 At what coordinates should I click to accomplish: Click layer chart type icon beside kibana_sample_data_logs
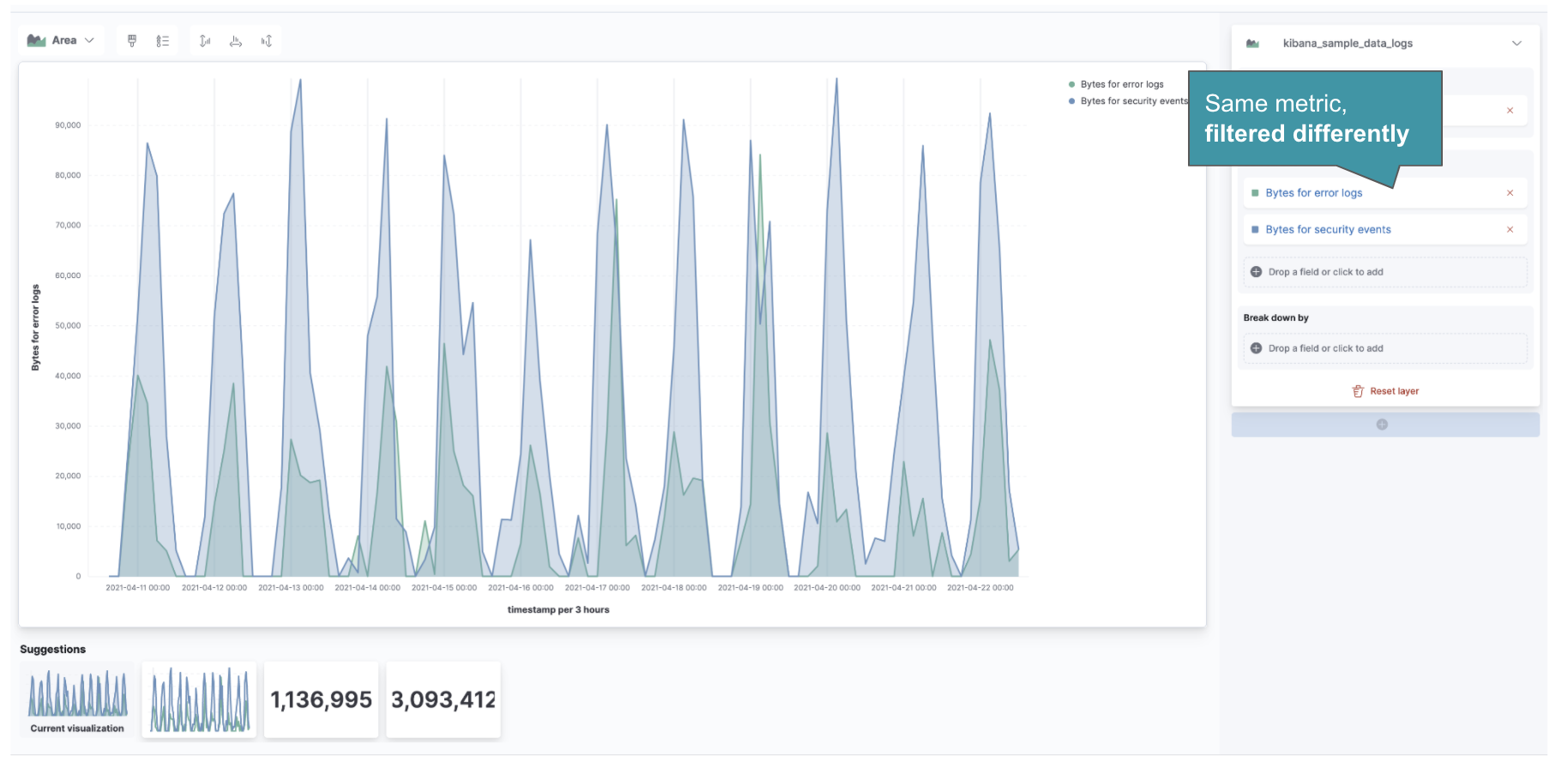click(1252, 44)
